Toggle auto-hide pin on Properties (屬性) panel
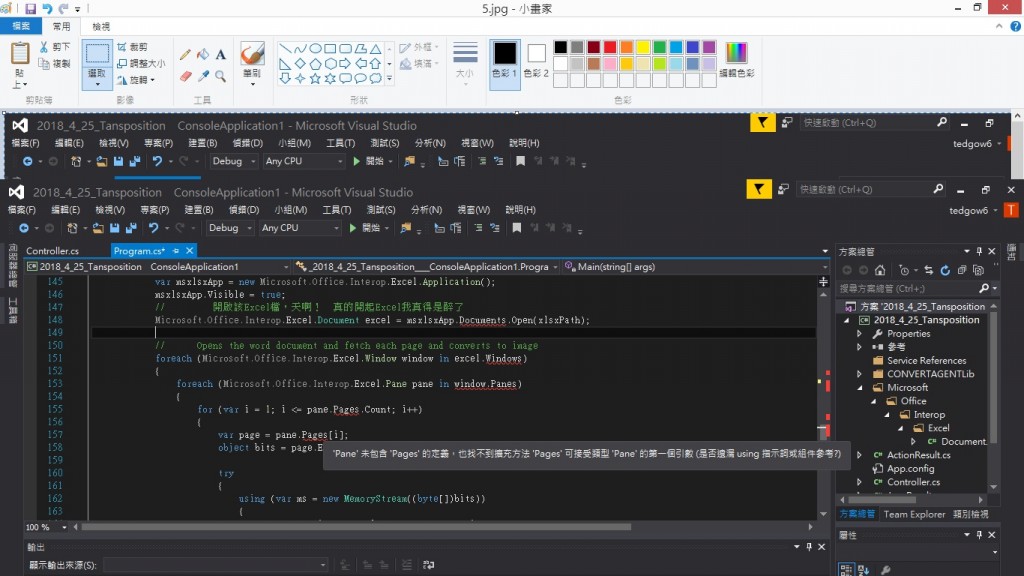 979,535
